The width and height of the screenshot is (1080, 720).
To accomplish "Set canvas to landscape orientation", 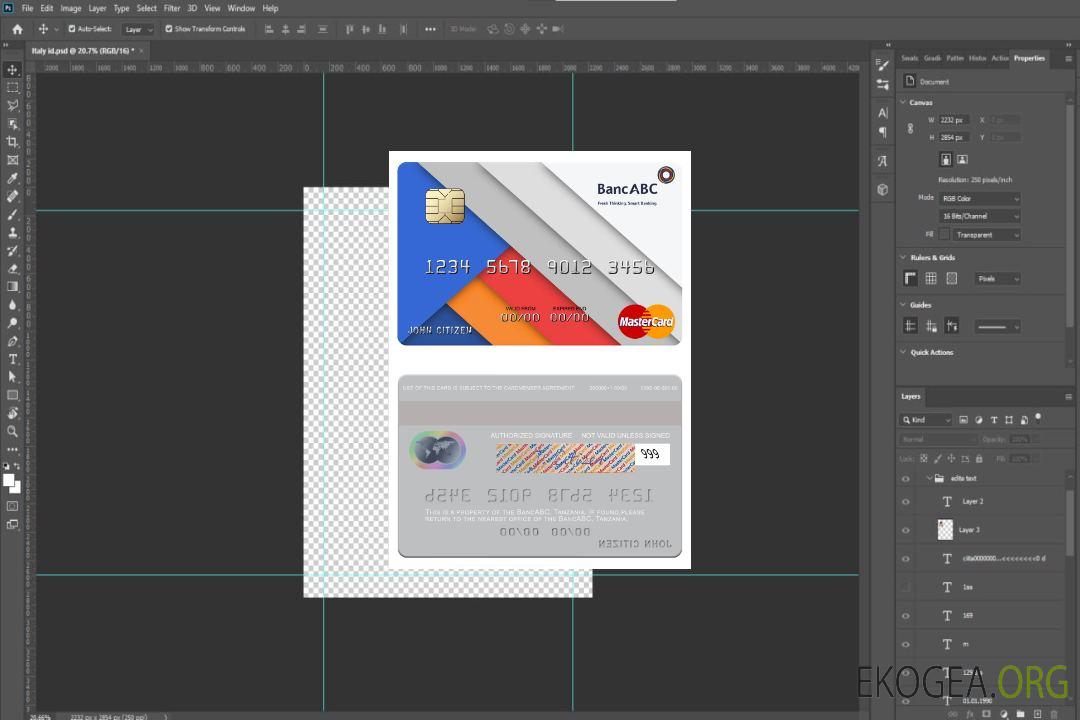I will [x=962, y=159].
